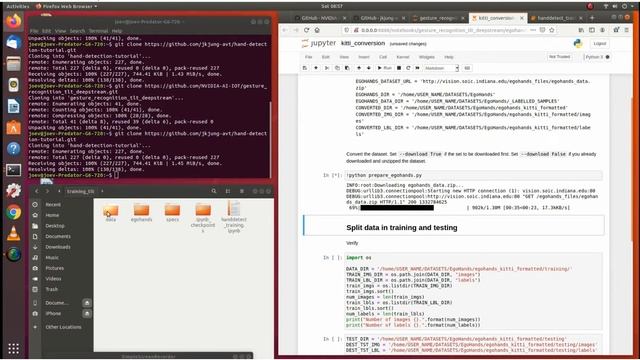Select Videos in Files sidebar

click(x=53, y=279)
